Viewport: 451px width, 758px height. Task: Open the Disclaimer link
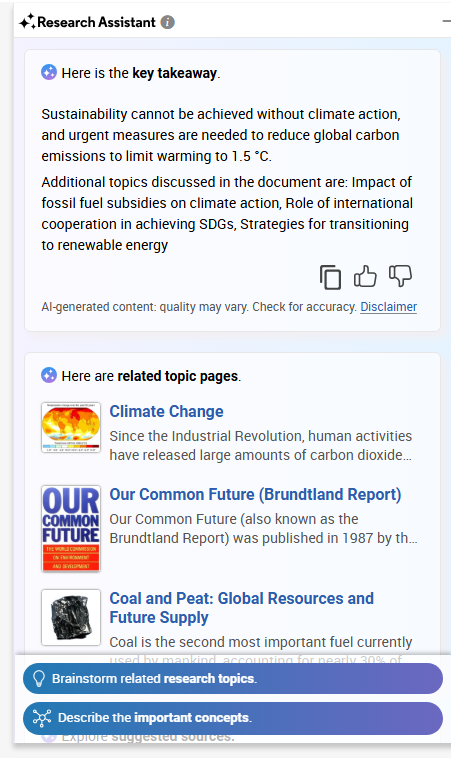point(389,307)
